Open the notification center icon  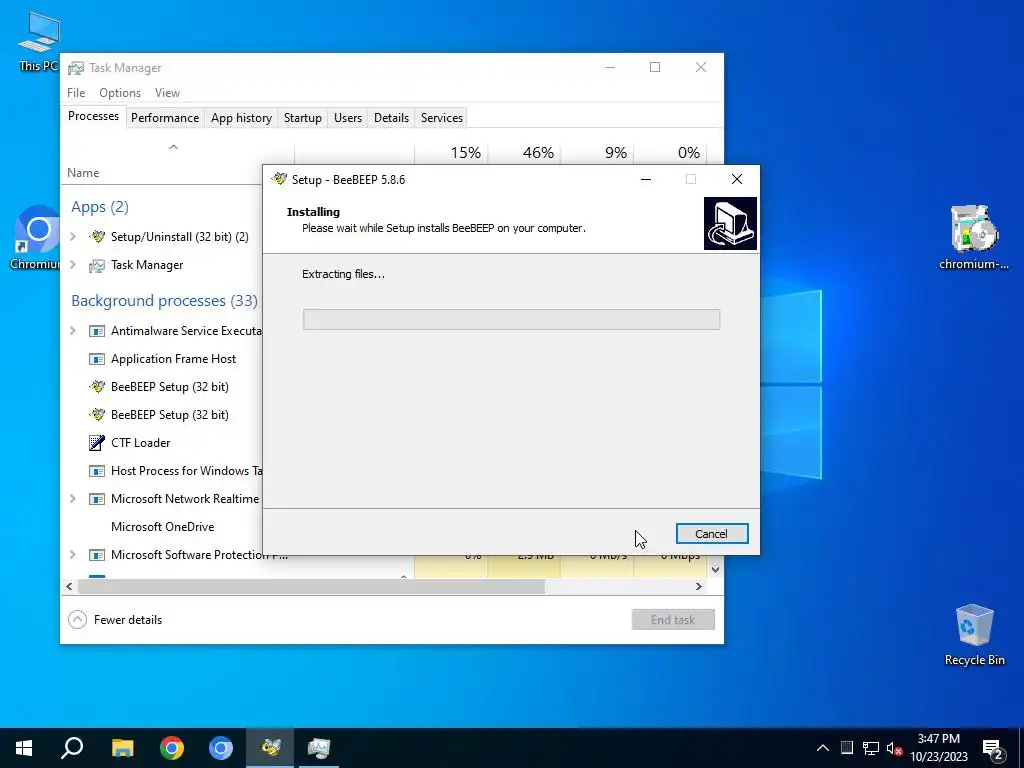tap(993, 749)
